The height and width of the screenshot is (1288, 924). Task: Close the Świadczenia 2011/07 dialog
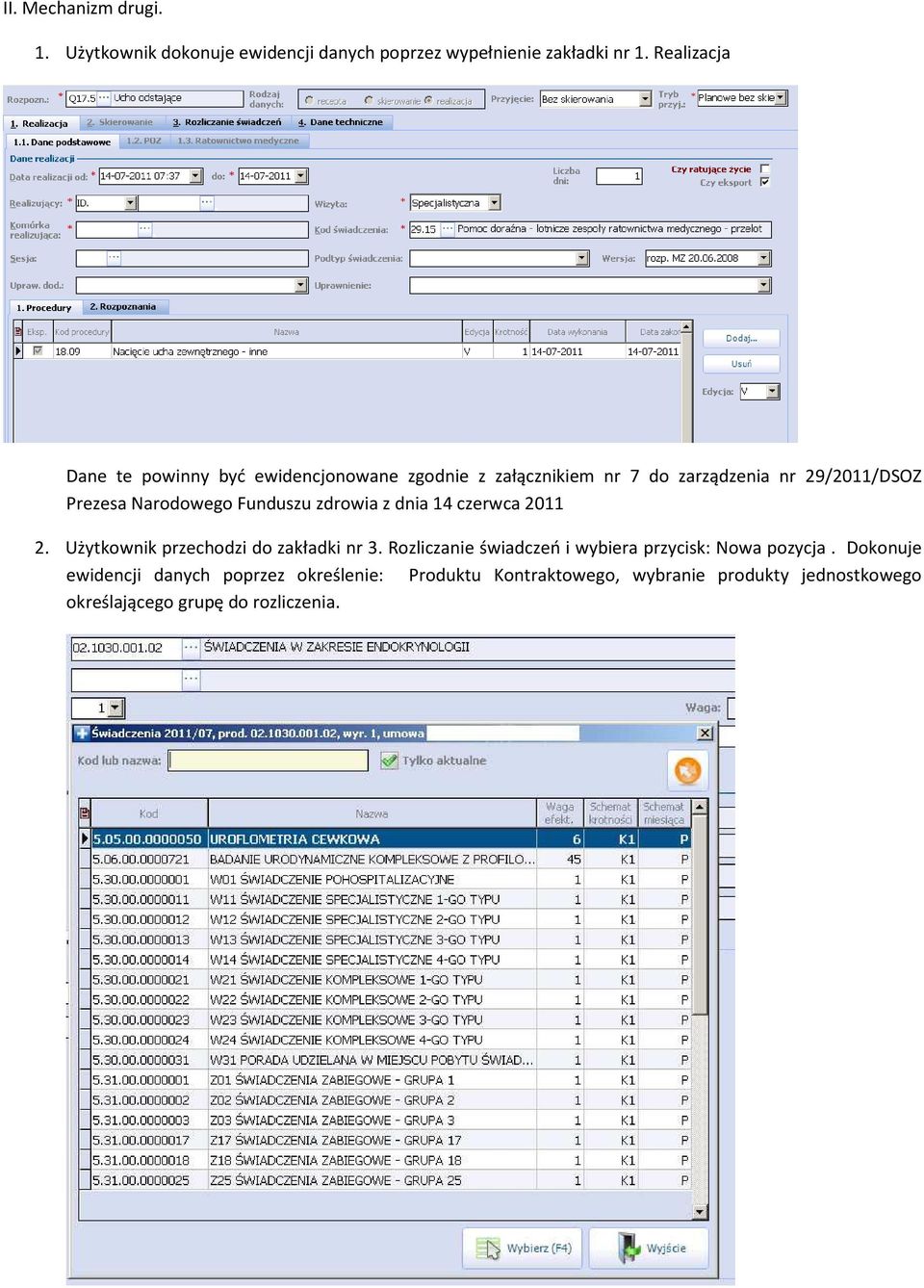pyautogui.click(x=705, y=734)
